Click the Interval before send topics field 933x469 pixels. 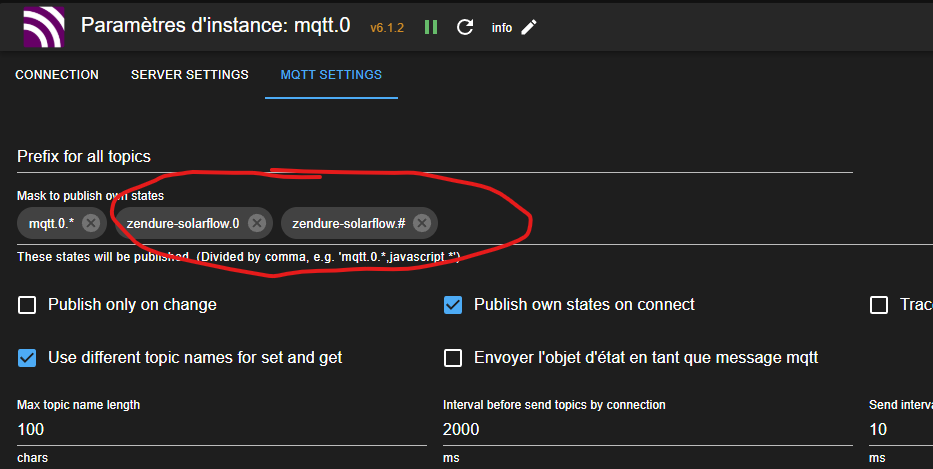tap(648, 429)
